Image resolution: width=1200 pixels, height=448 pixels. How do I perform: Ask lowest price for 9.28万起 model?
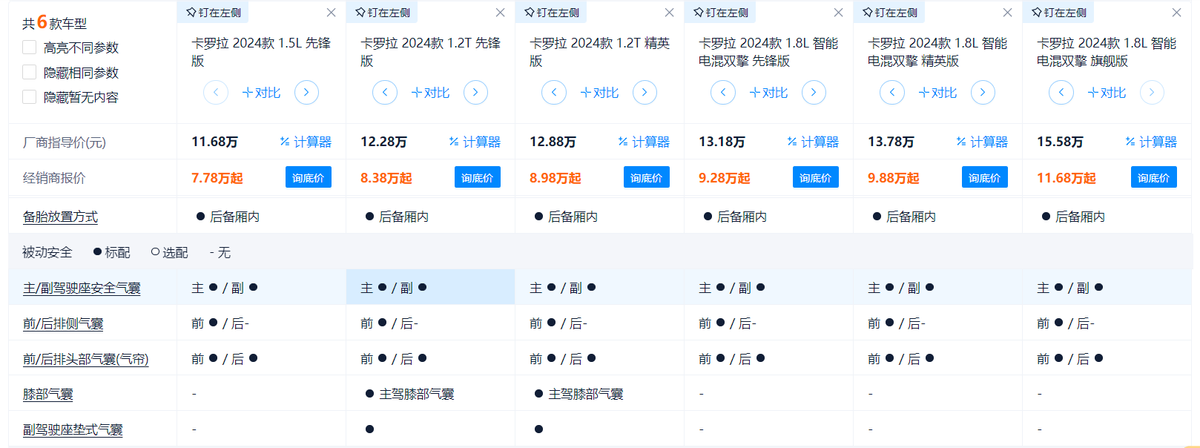point(816,178)
